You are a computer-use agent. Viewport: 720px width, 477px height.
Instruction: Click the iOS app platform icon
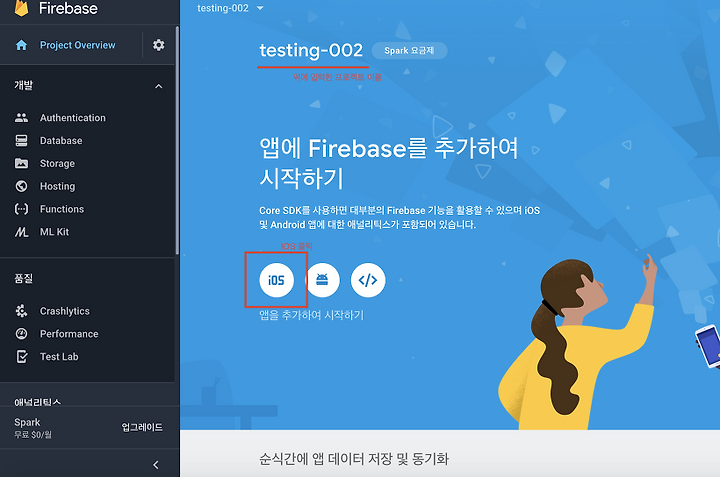[276, 280]
